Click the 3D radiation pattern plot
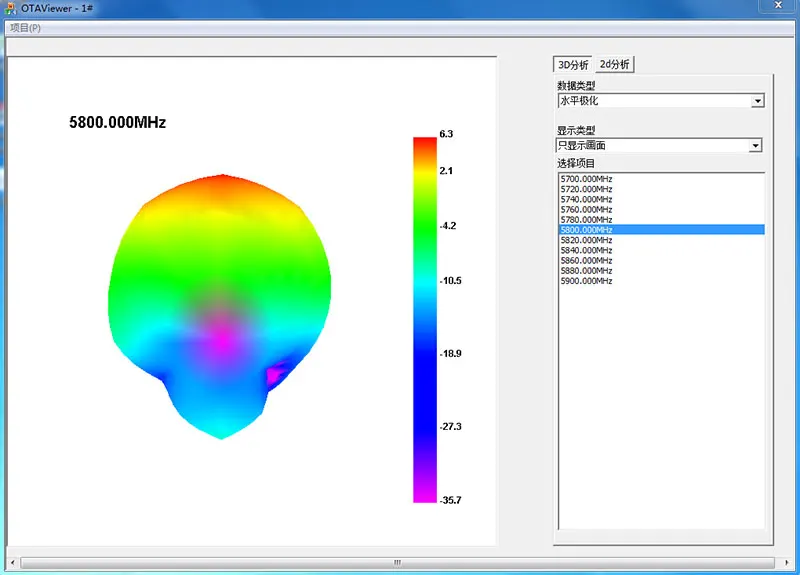Screen dimensions: 800x575 point(220,306)
